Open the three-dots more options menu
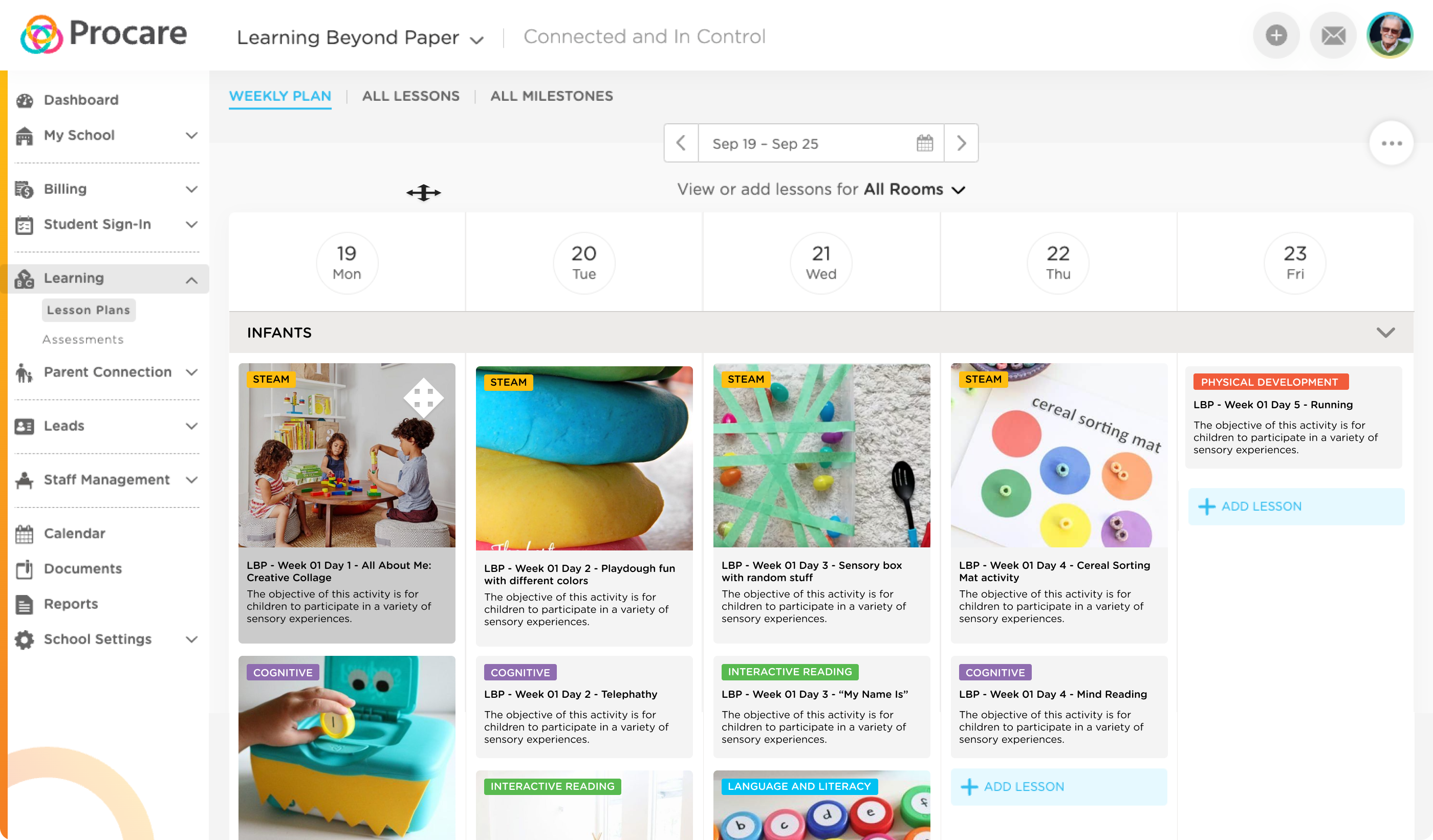Image resolution: width=1433 pixels, height=840 pixels. [1391, 143]
